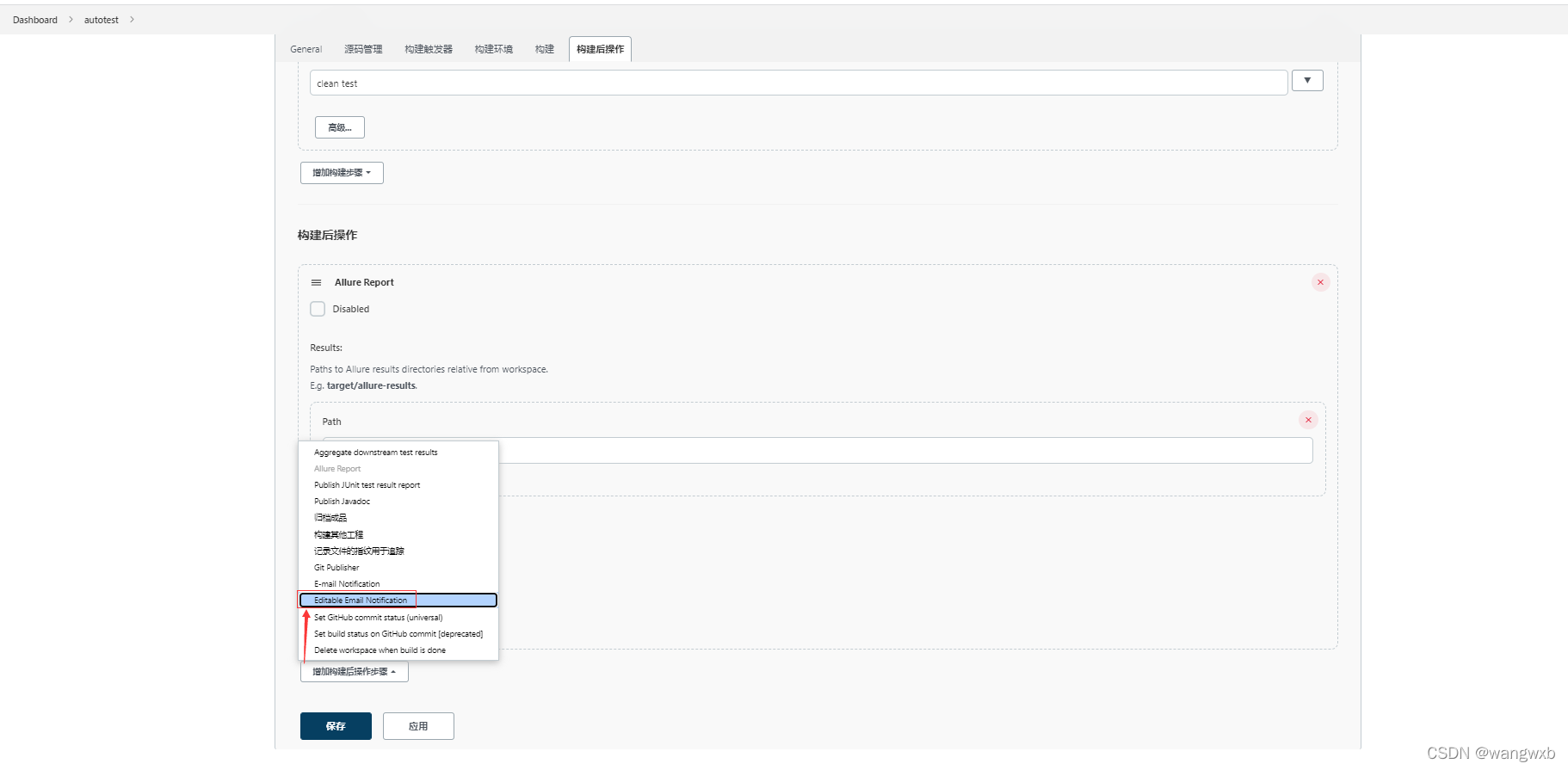This screenshot has width=1568, height=770.
Task: Switch to the 构建环境 tab
Action: (x=493, y=49)
